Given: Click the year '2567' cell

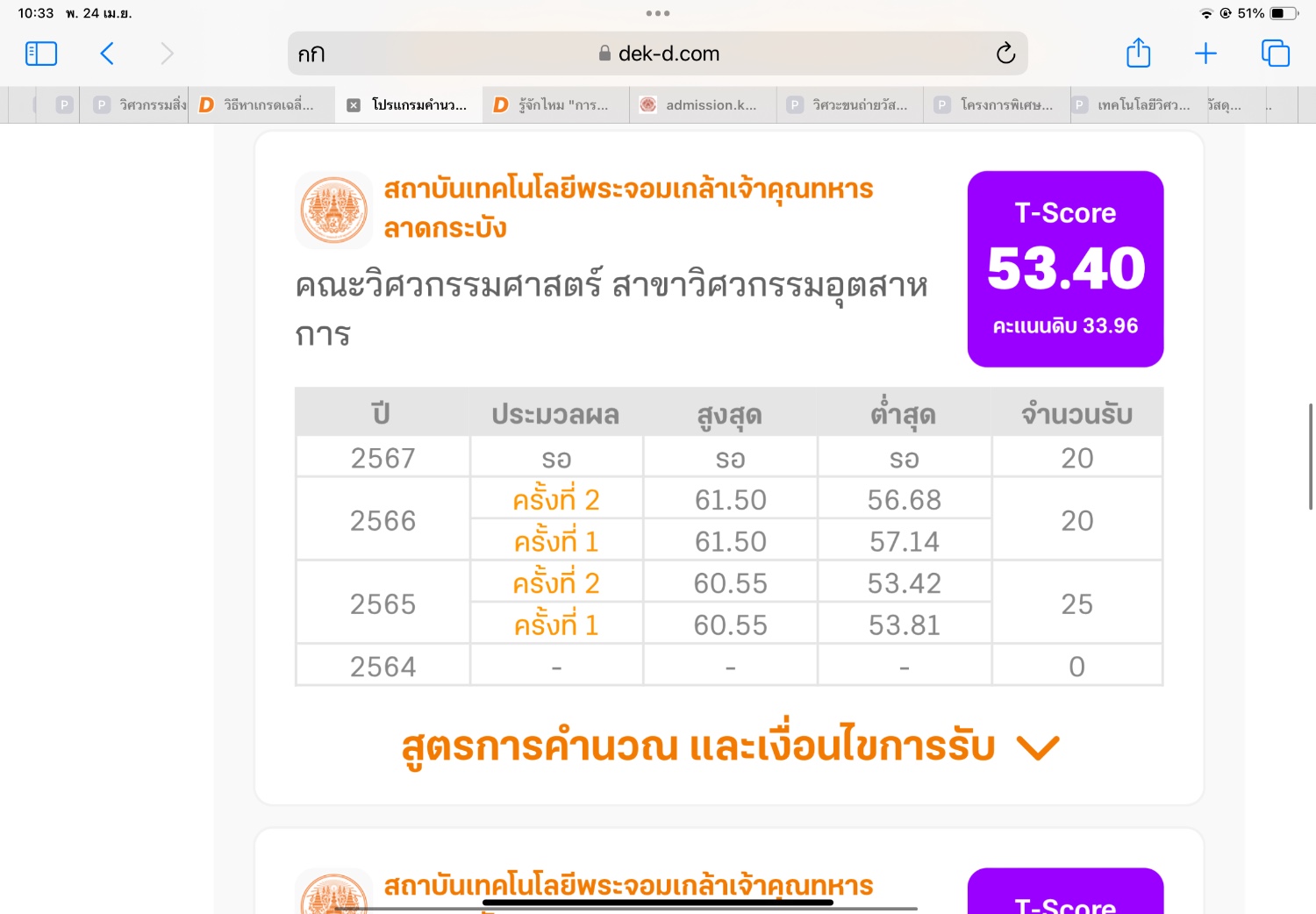Looking at the screenshot, I should (x=383, y=458).
